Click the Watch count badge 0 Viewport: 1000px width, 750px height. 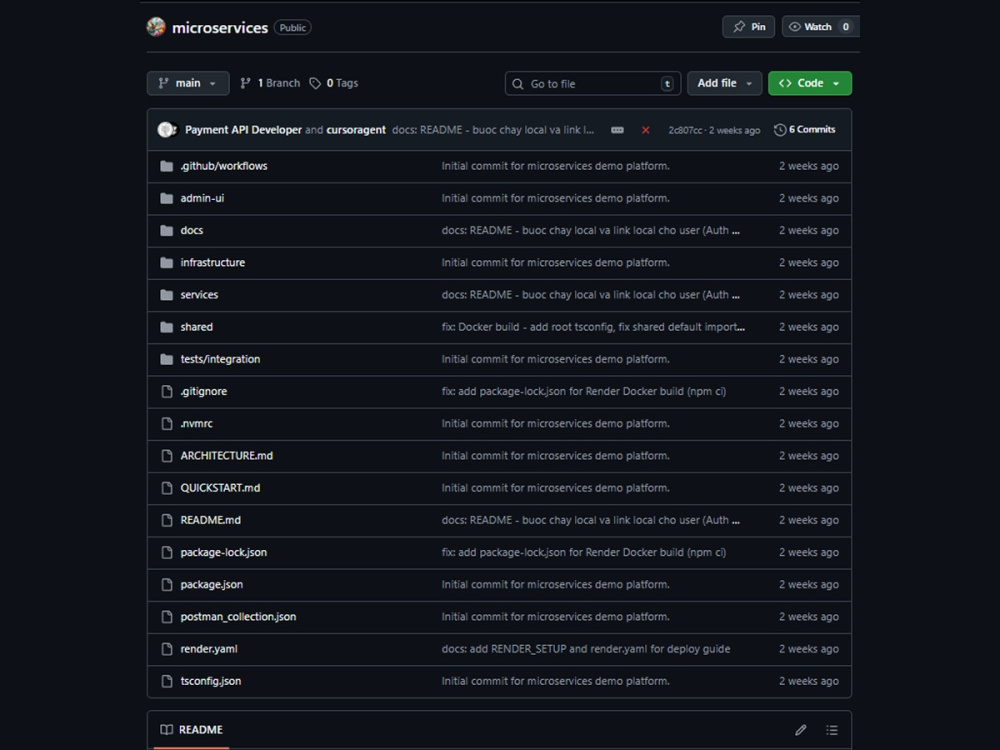[x=846, y=27]
